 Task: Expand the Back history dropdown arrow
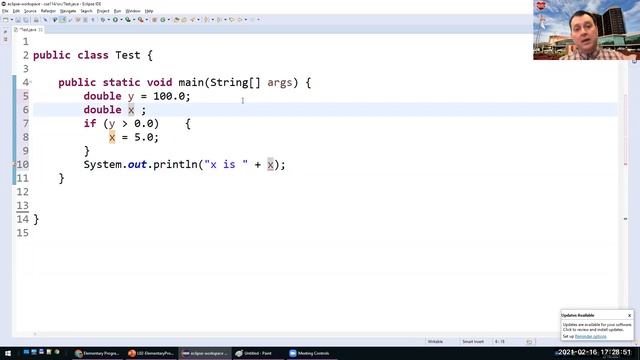pyautogui.click(x=246, y=20)
